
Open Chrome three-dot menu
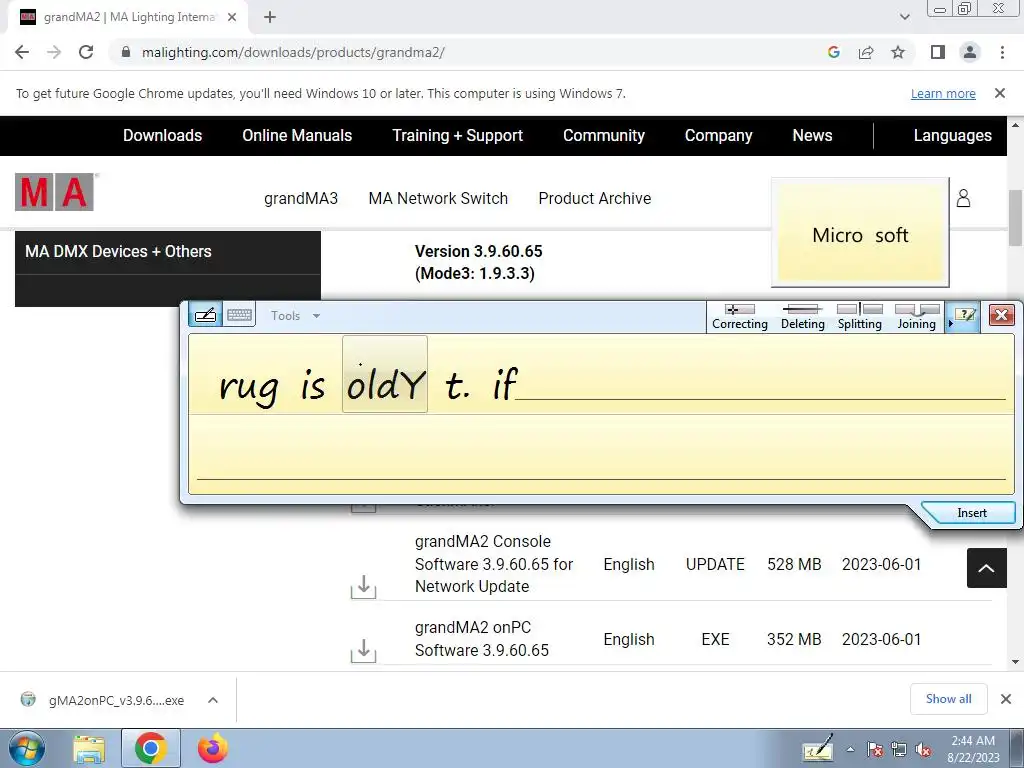click(1002, 52)
